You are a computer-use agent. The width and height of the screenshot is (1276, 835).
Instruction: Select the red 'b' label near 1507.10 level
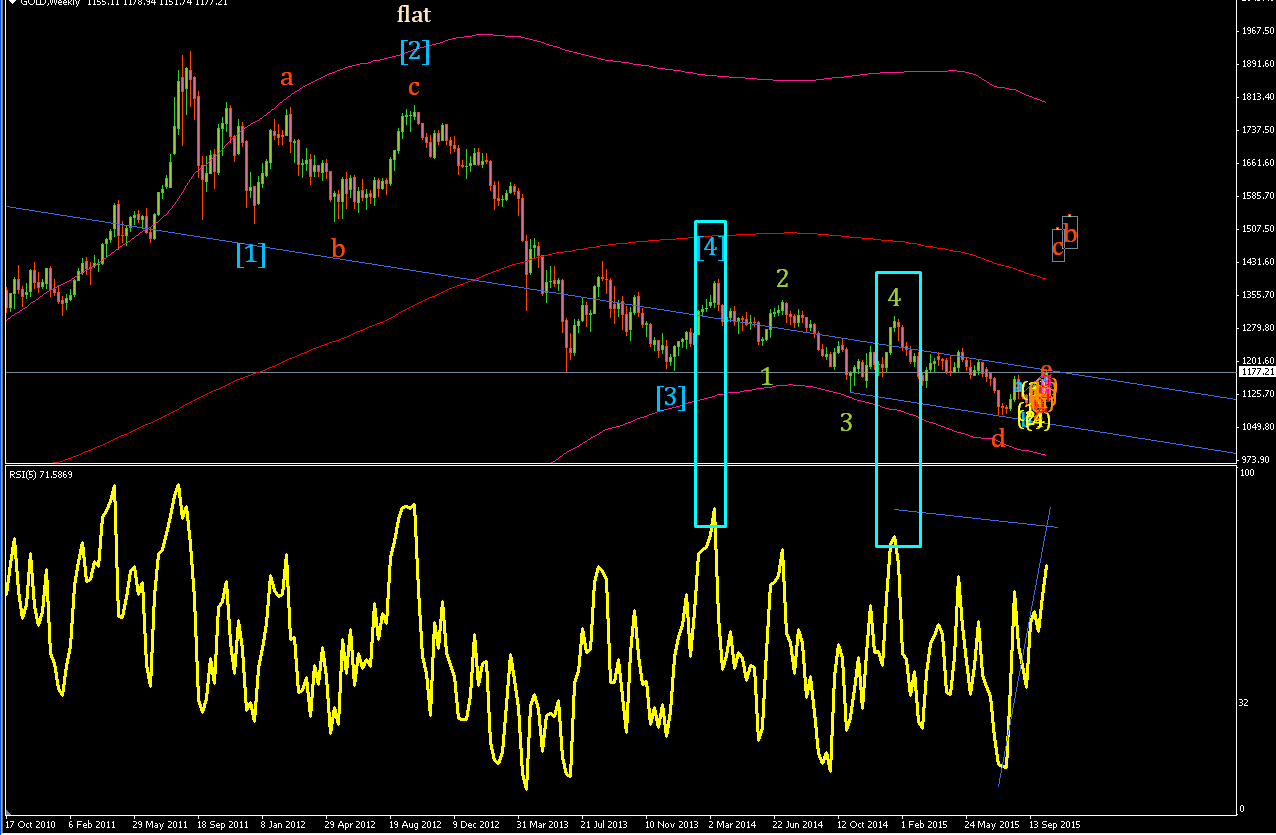pyautogui.click(x=1070, y=235)
